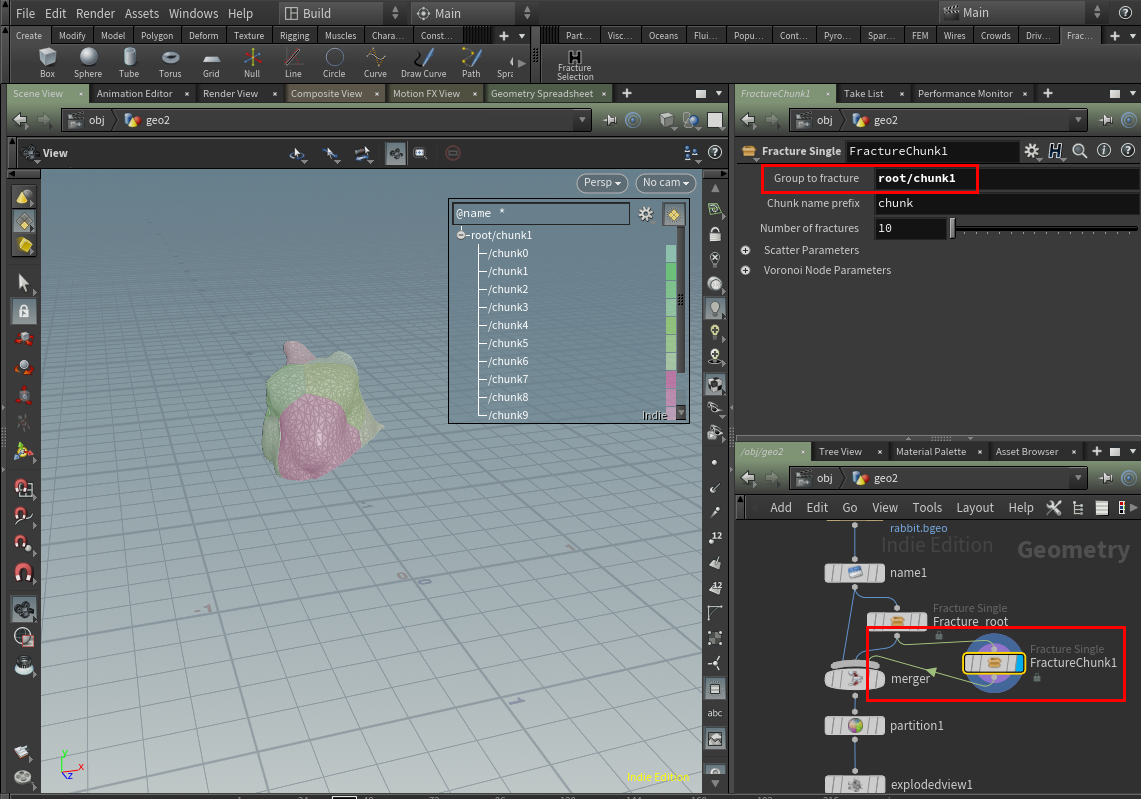Click the Fracture Selection shelf tool
The image size is (1141, 799).
575,65
